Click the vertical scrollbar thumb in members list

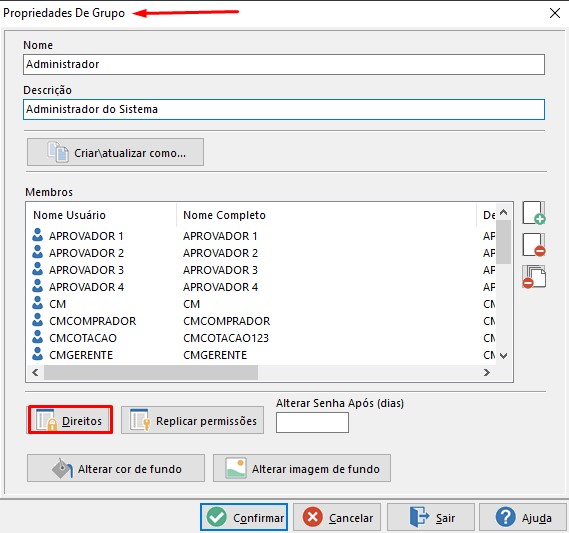pos(503,242)
